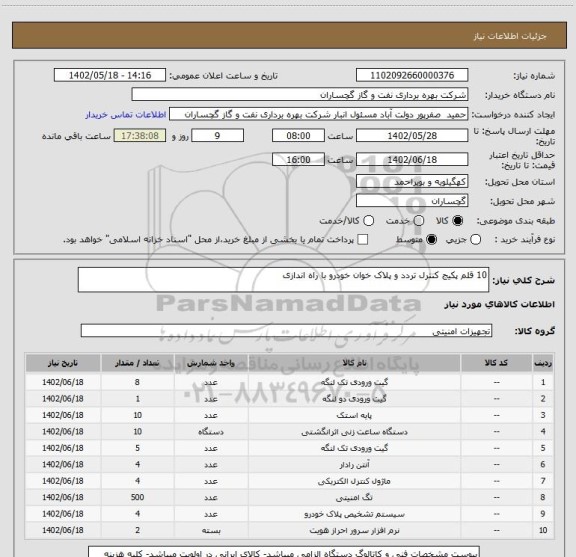Click the need number field 1102092660000376
The image size is (576, 557).
click(412, 75)
